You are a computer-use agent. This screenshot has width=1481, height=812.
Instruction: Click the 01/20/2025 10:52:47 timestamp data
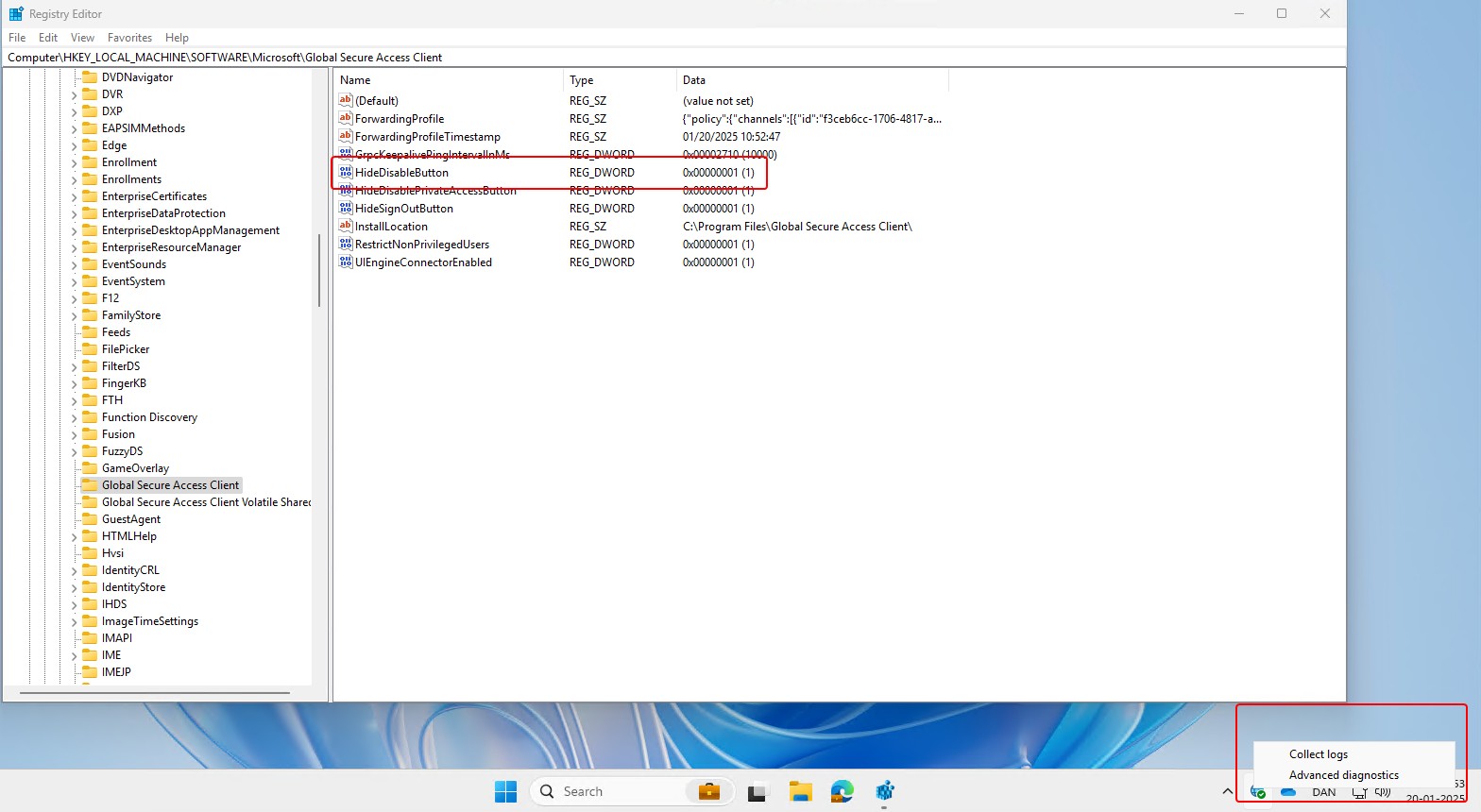click(731, 137)
